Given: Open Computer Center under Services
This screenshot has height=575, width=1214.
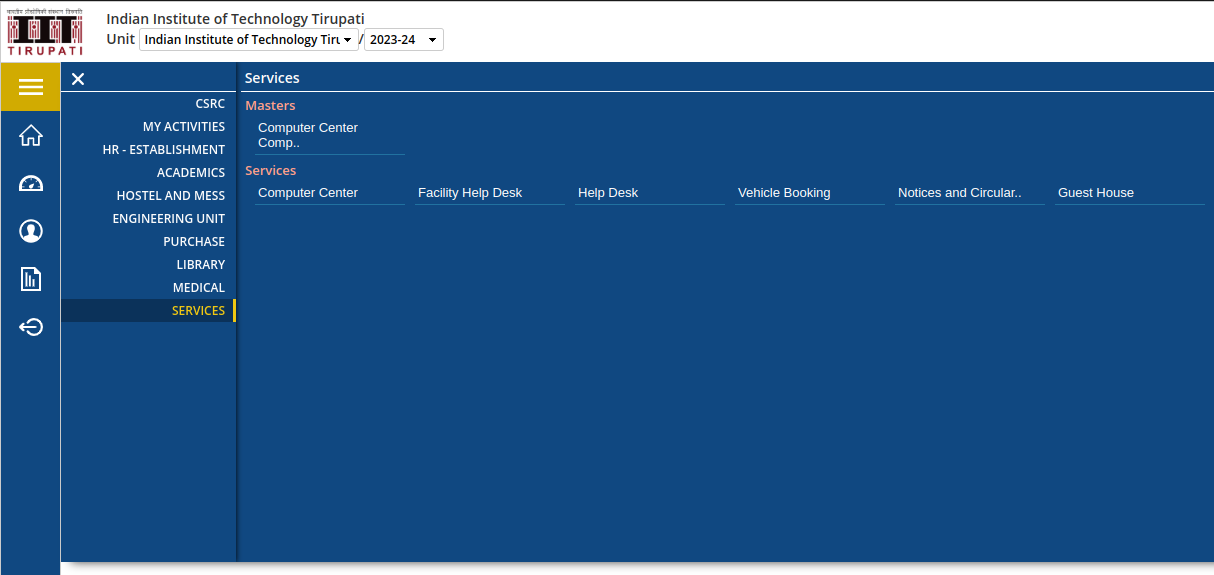Looking at the screenshot, I should click(x=330, y=193).
